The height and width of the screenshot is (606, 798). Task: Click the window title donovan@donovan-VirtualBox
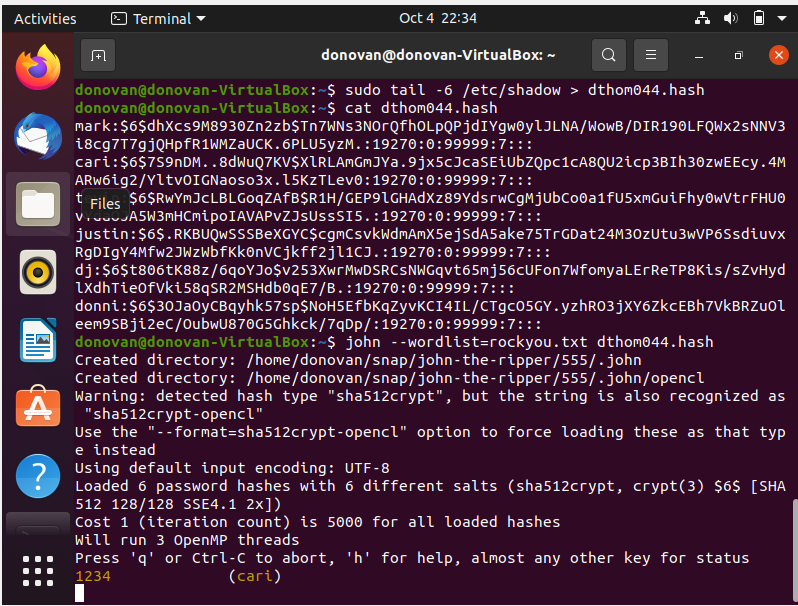[438, 55]
